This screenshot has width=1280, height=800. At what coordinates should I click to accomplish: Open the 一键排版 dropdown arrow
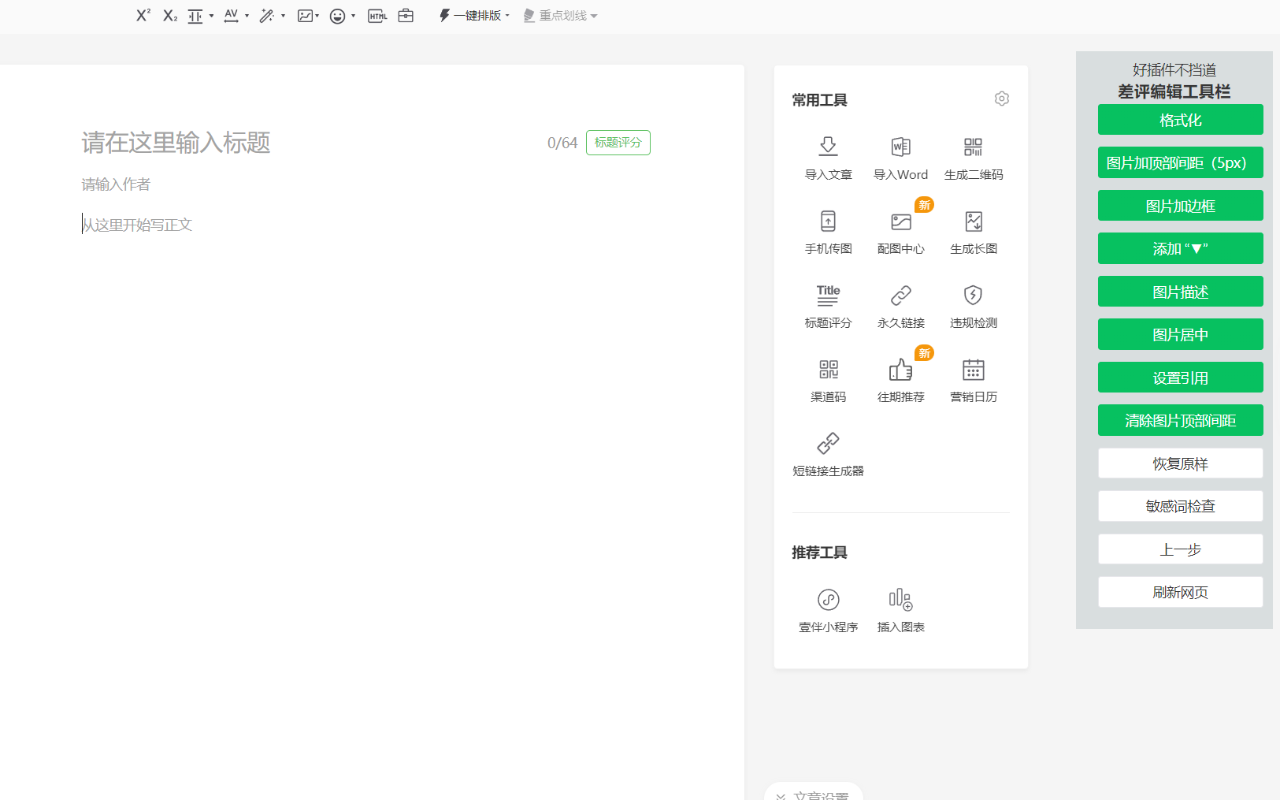click(507, 15)
